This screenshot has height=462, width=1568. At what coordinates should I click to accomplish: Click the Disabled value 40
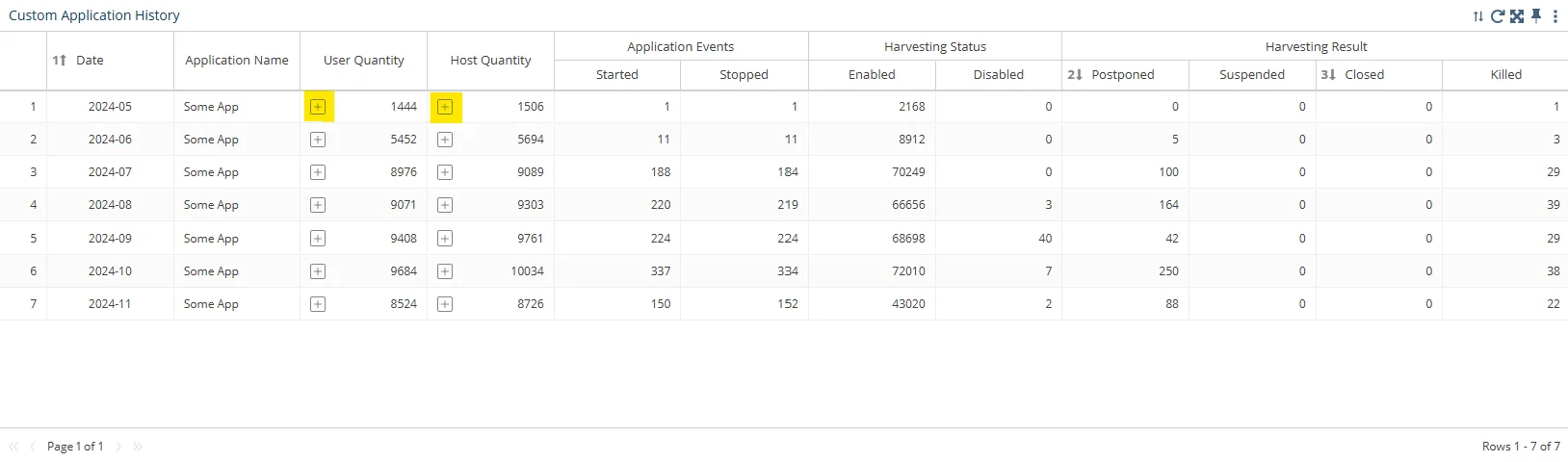click(x=1045, y=238)
